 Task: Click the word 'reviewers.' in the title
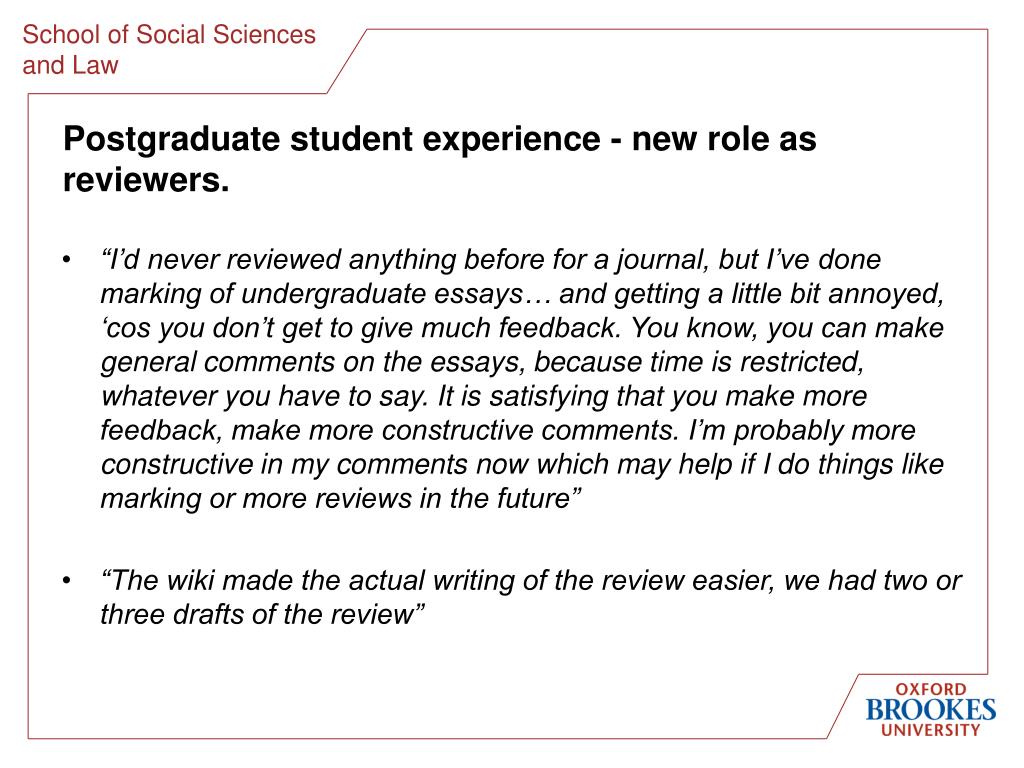click(x=146, y=180)
